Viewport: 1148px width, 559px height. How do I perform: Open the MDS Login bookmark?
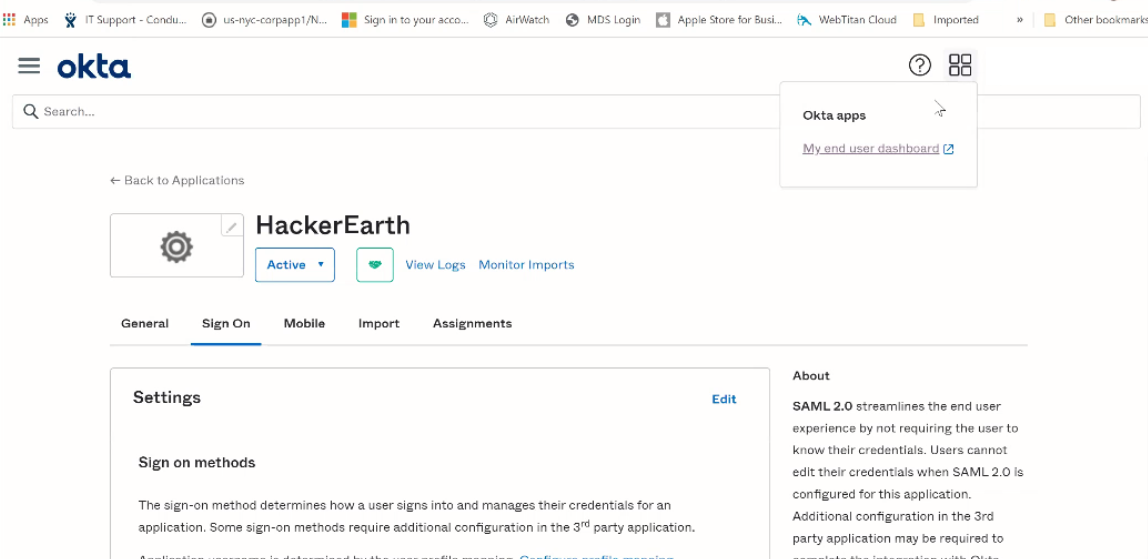click(603, 20)
